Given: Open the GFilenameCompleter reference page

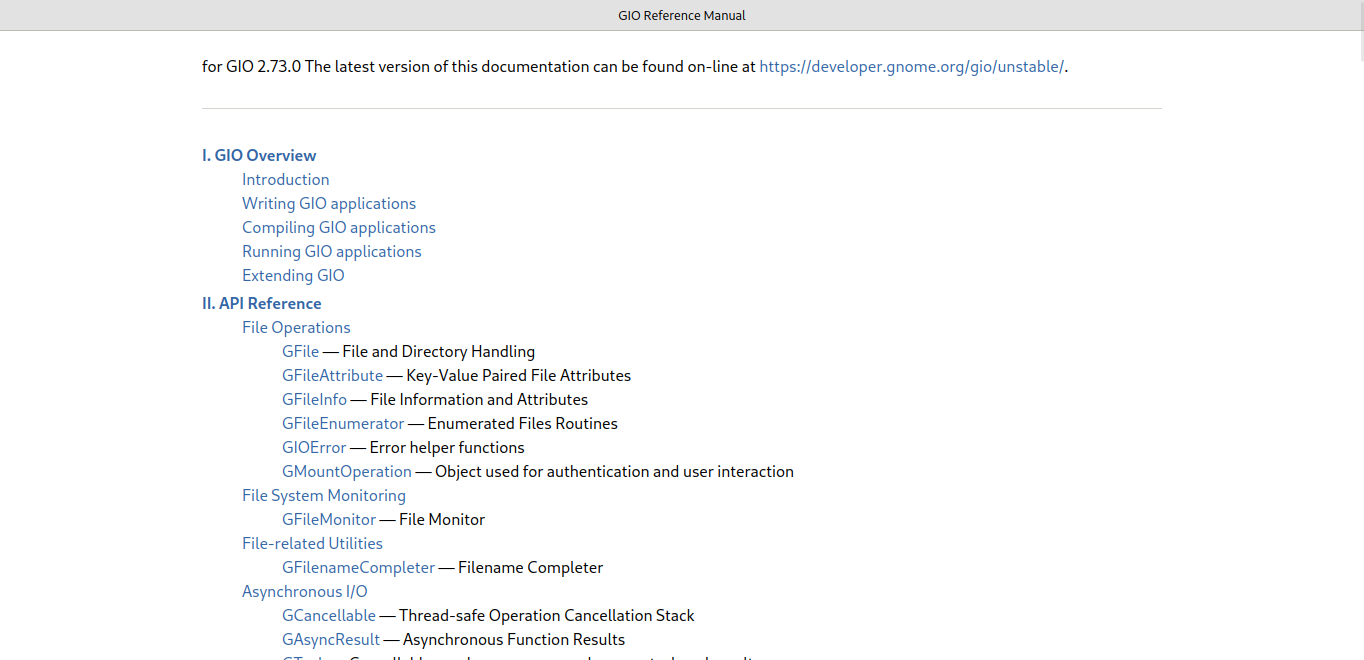Looking at the screenshot, I should pyautogui.click(x=358, y=567).
